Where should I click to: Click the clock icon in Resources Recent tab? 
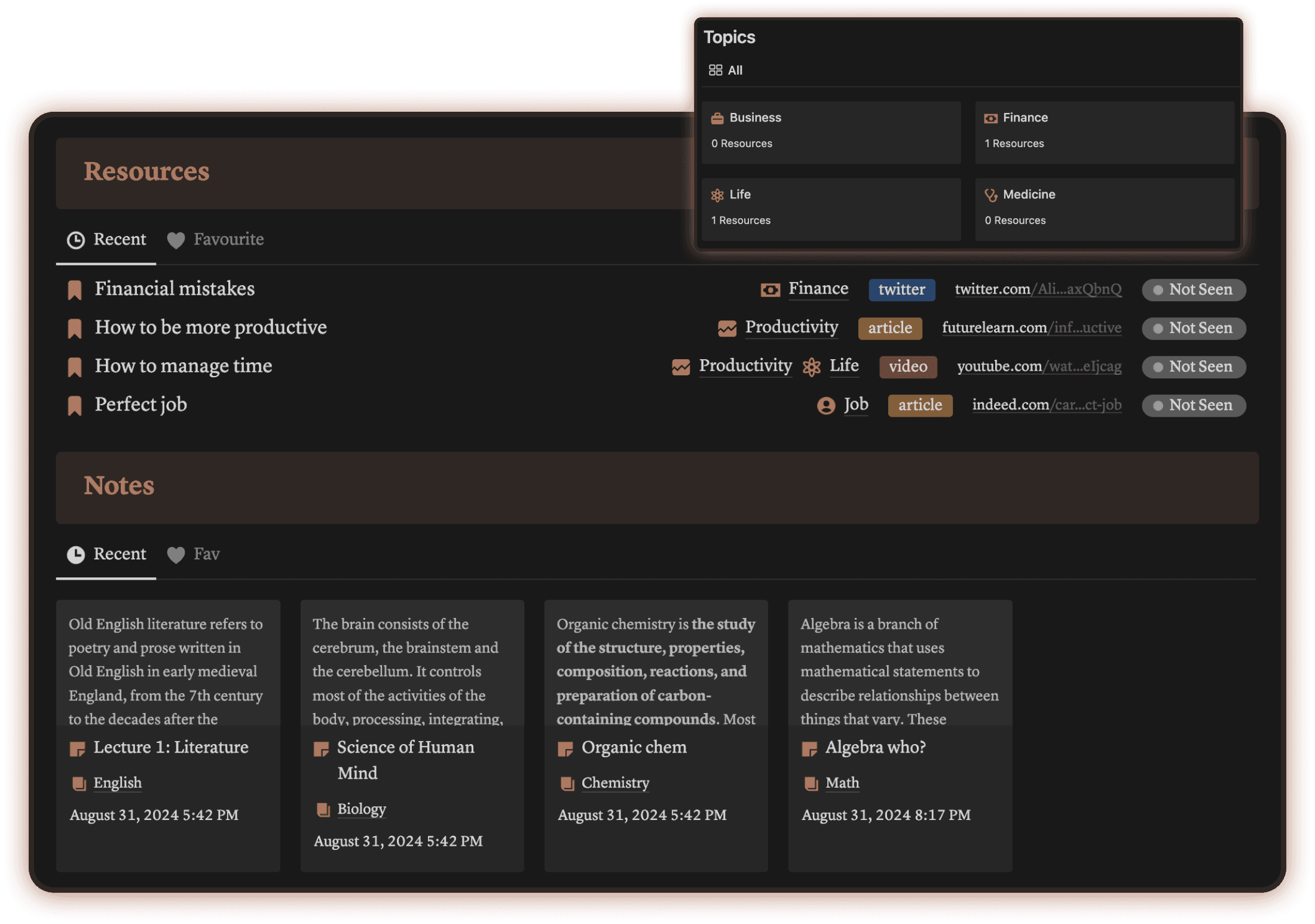click(x=76, y=240)
